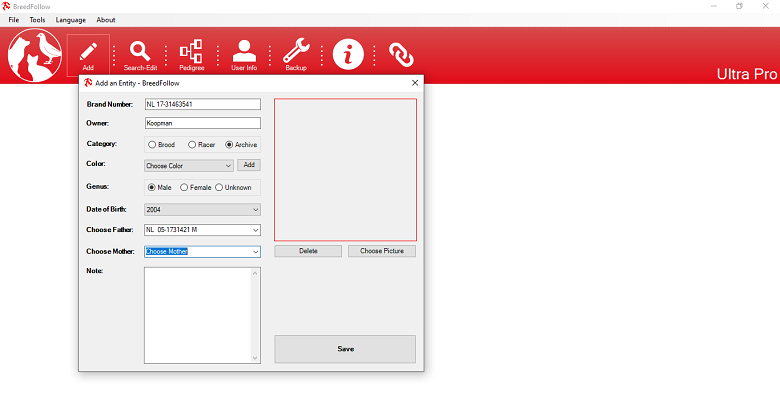Click the information circle icon

348,54
